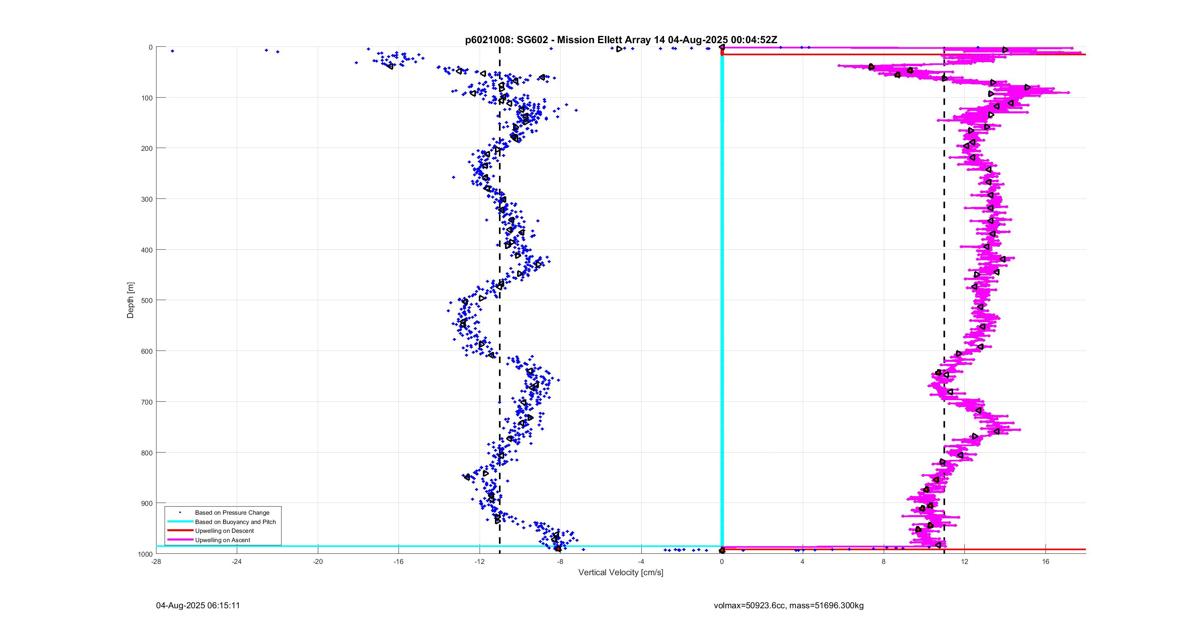The image size is (1200, 622).
Task: Click depth-axis tick label '600'
Action: point(145,351)
